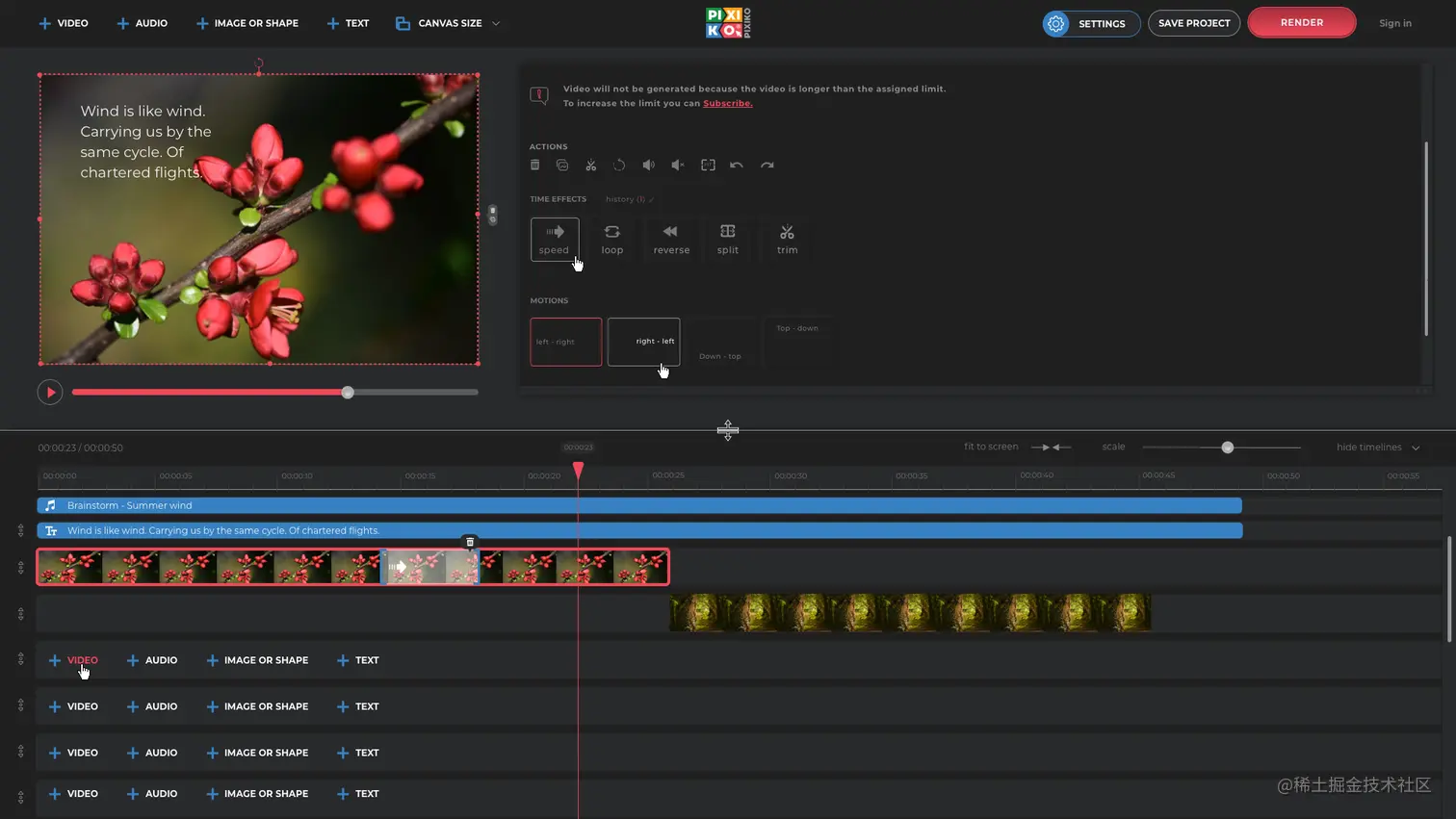The width and height of the screenshot is (1456, 819).
Task: Click the scissors cut icon in Actions
Action: [591, 165]
